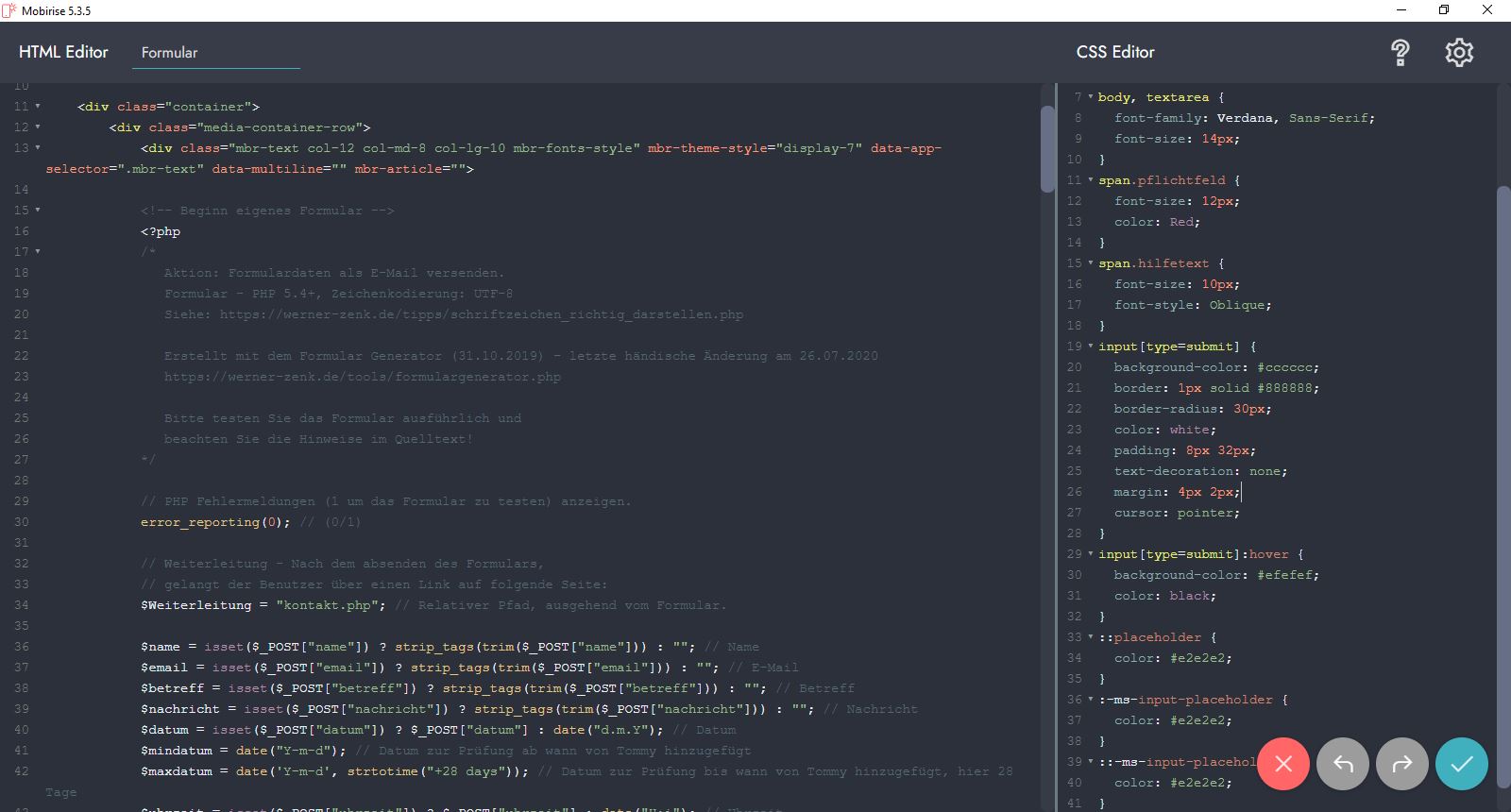Click the red cancel X button

[1282, 764]
